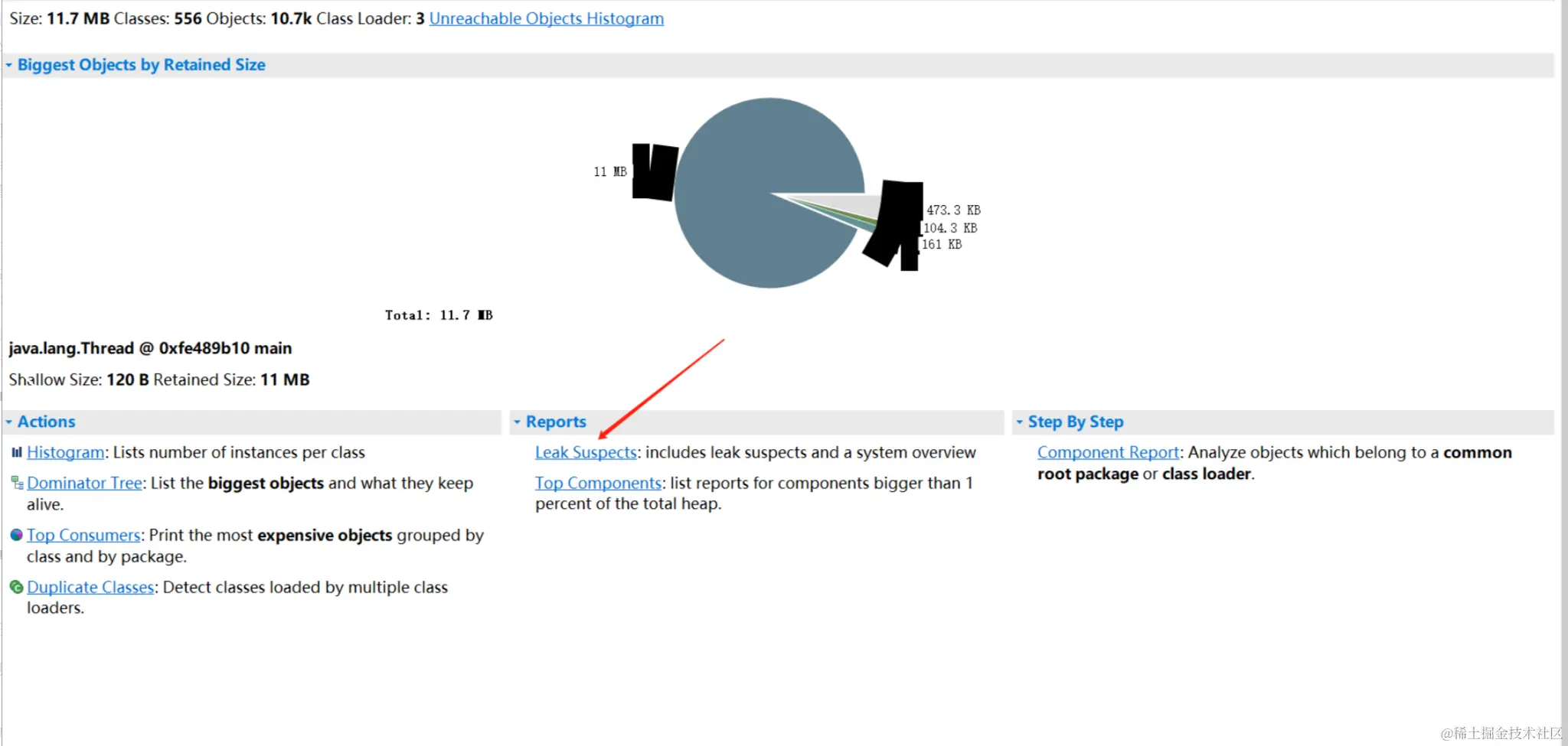Collapse the Actions section
Viewport: 1568px width, 746px height.
point(10,422)
